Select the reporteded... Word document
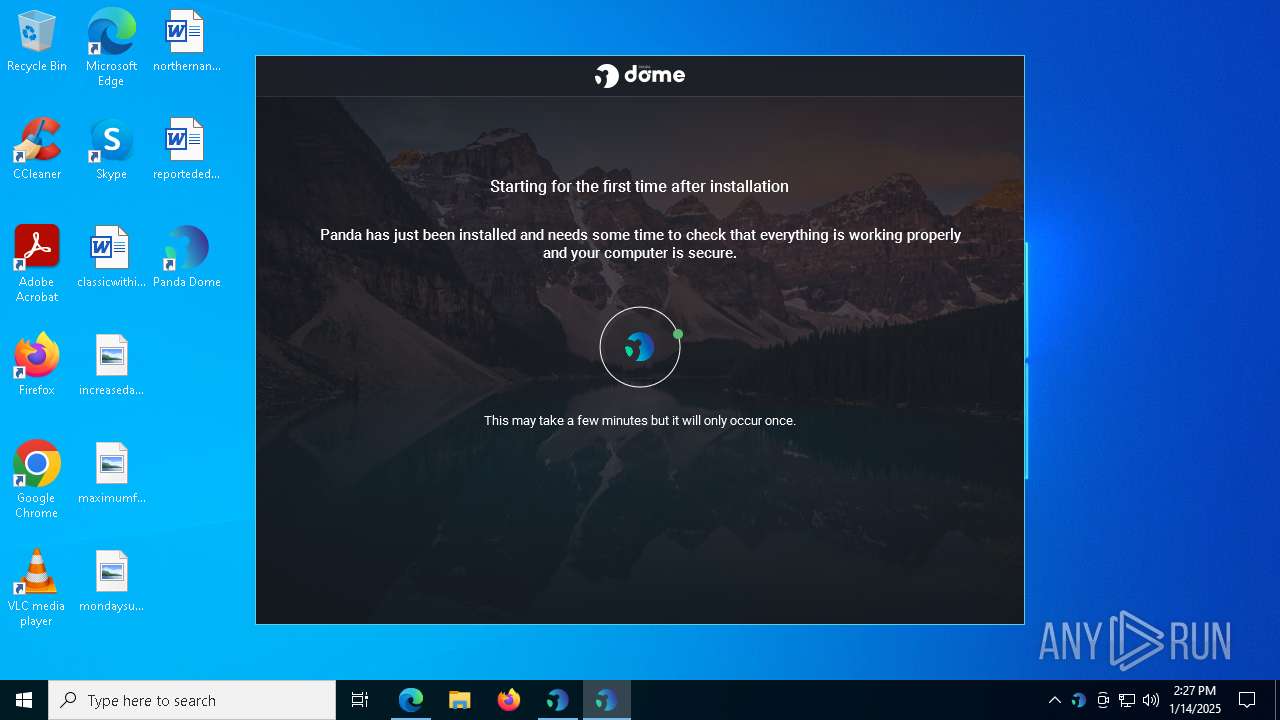Screen dimensions: 1280x720 point(186,150)
